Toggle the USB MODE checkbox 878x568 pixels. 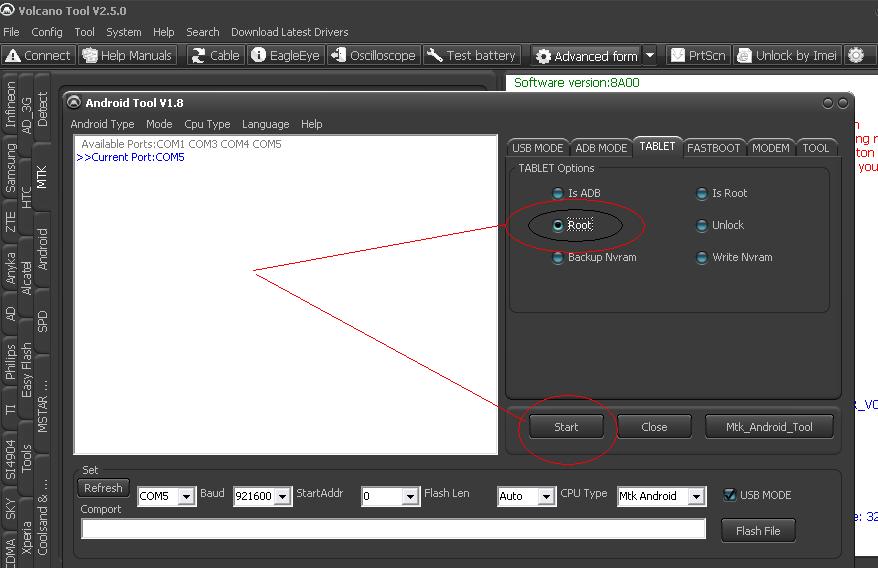point(730,495)
